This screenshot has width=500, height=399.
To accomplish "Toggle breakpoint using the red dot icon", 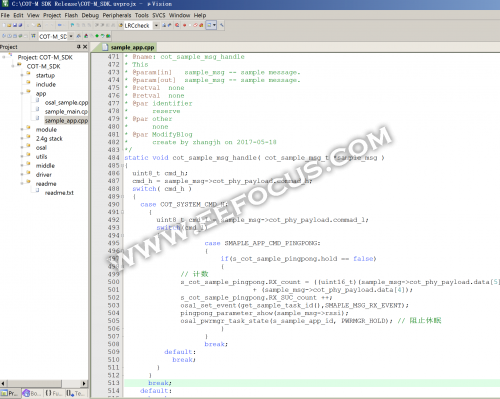I will click(x=184, y=25).
